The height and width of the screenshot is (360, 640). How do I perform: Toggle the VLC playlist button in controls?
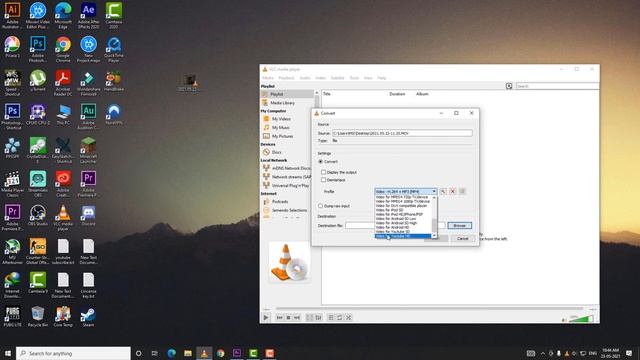[331, 317]
